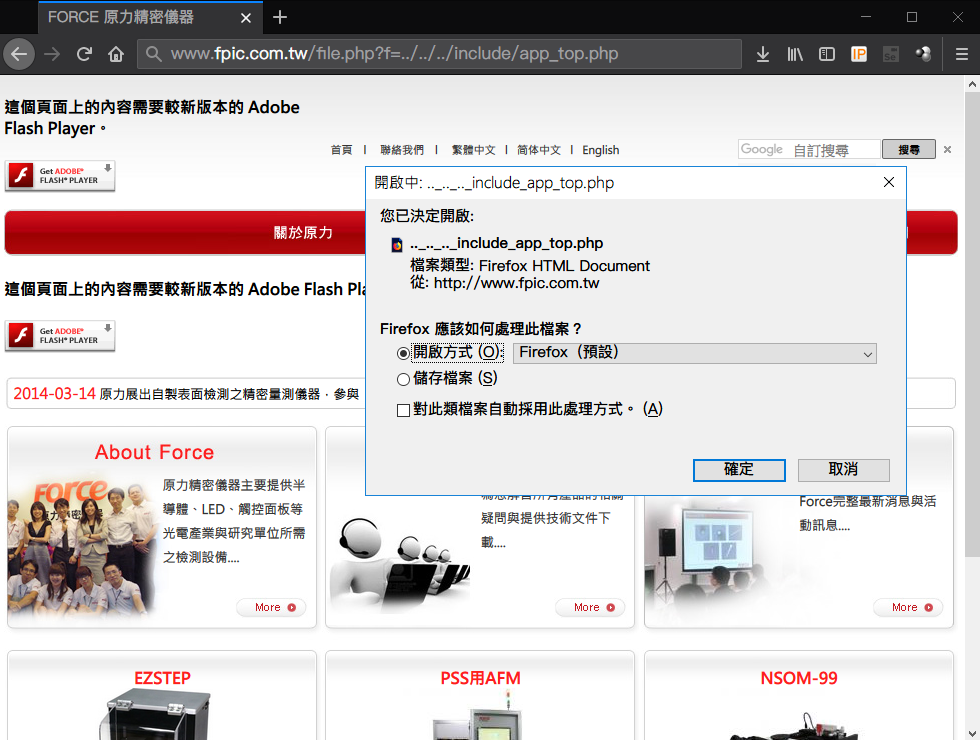Select the 儲存檔案 radio option
The width and height of the screenshot is (980, 740).
[403, 379]
